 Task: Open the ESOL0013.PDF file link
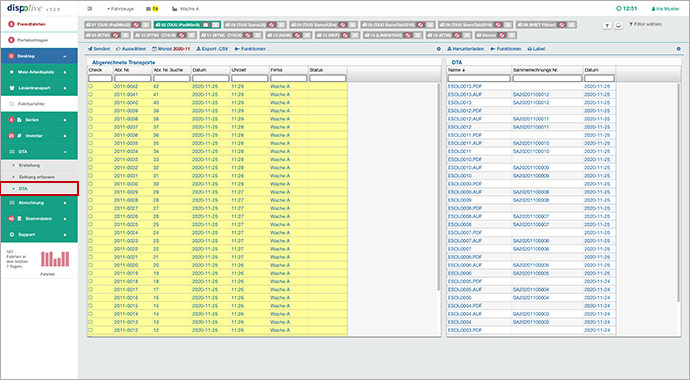click(x=459, y=86)
